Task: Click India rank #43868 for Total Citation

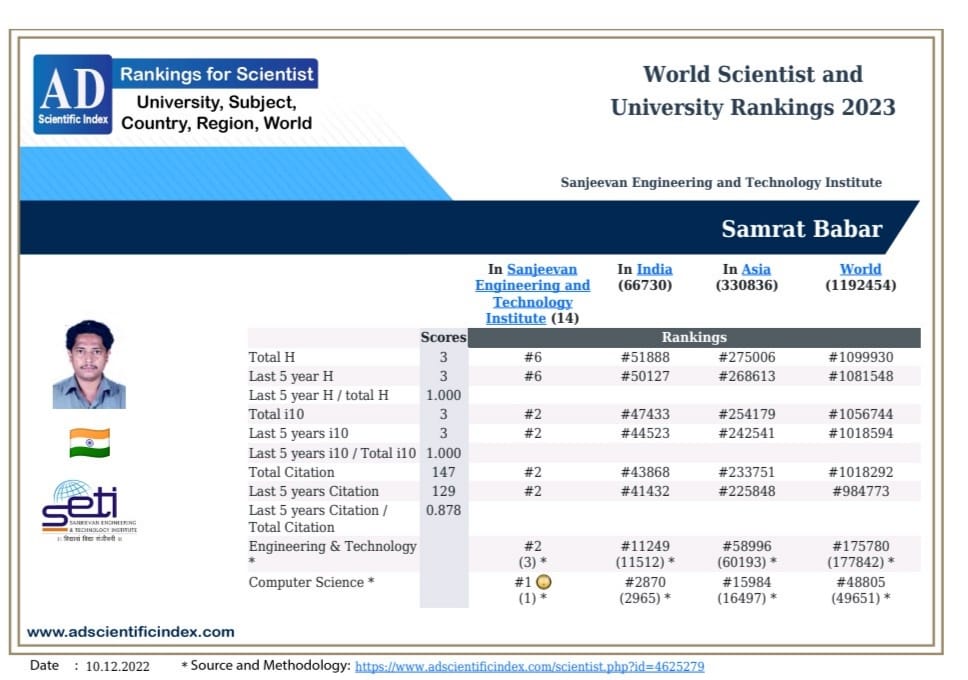Action: pos(645,472)
